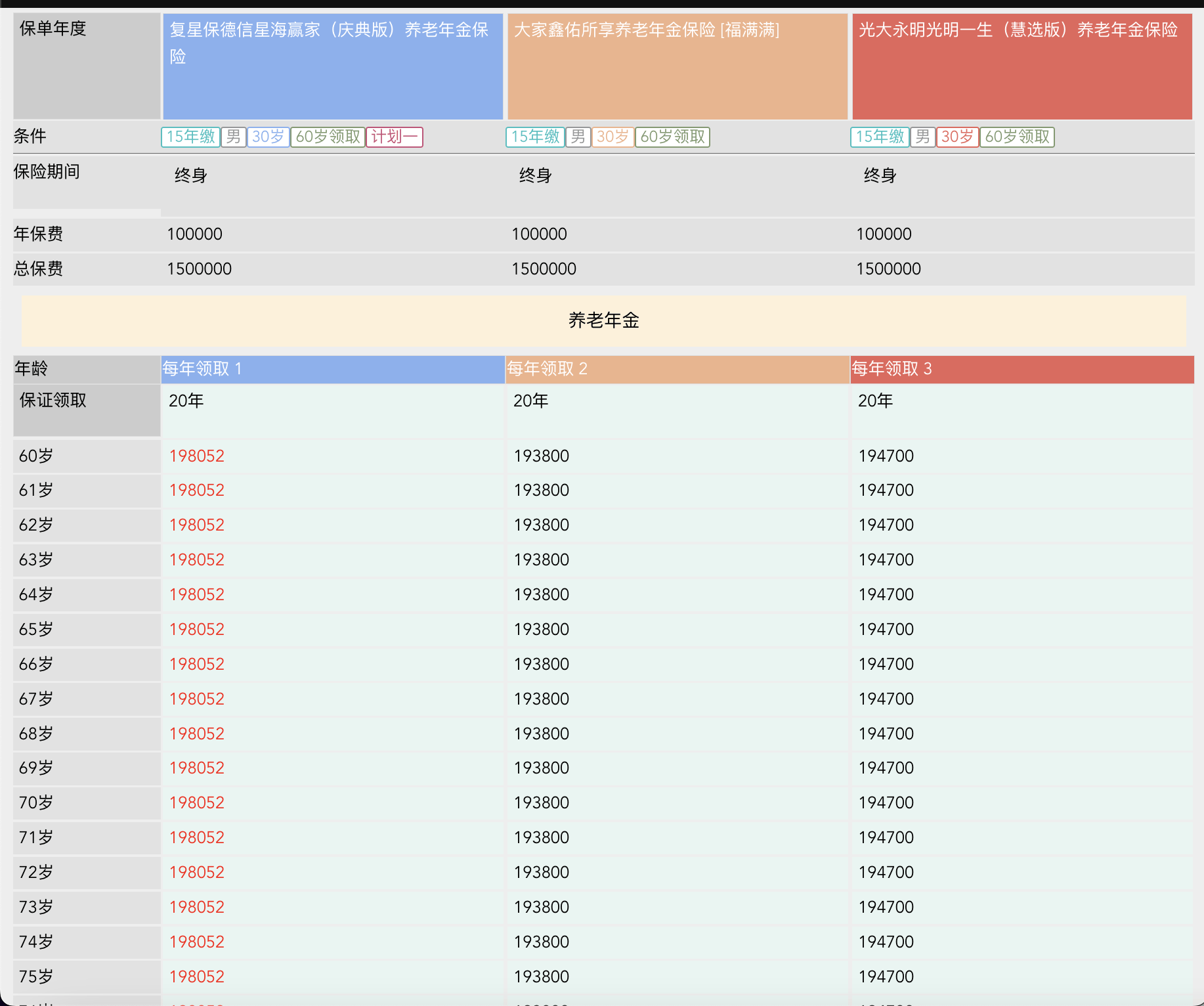Click 198052 in the 63岁 row
This screenshot has width=1204, height=1006.
(x=197, y=560)
